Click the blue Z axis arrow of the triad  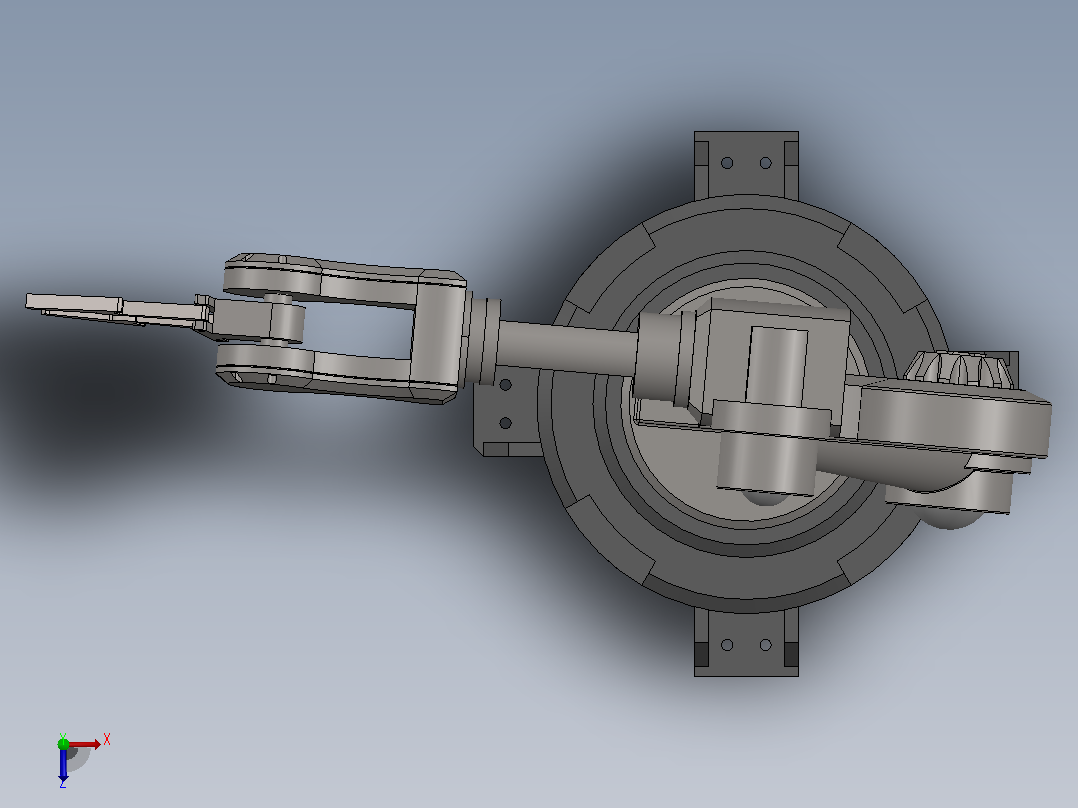[63, 765]
